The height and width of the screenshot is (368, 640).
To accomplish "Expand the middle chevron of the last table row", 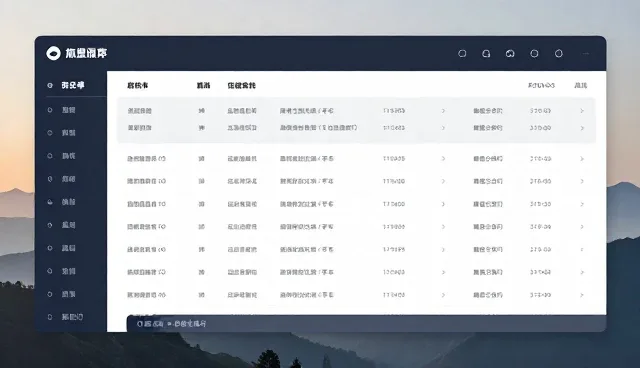I will 443,295.
